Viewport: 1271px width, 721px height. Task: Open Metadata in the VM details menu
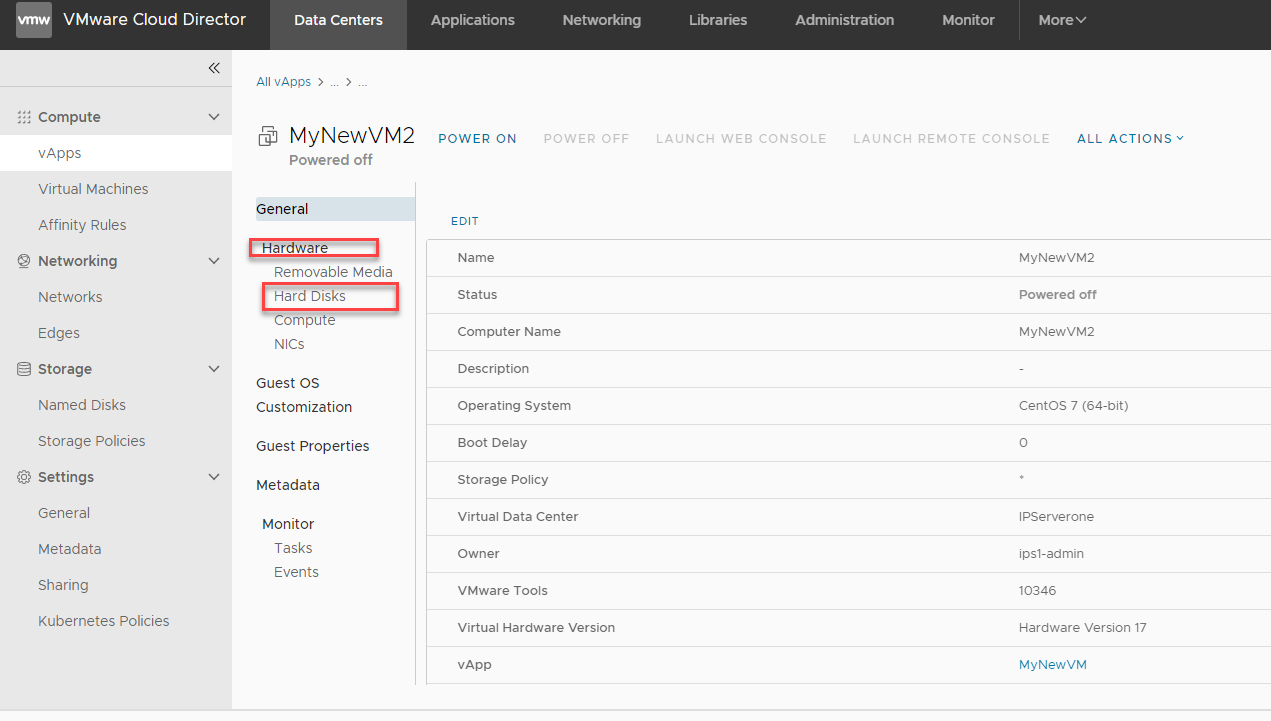click(x=288, y=485)
